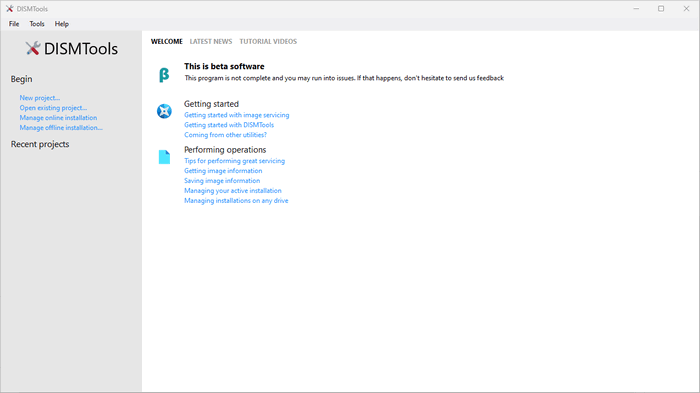
Task: Click the Getting started blue circle icon
Action: point(164,111)
